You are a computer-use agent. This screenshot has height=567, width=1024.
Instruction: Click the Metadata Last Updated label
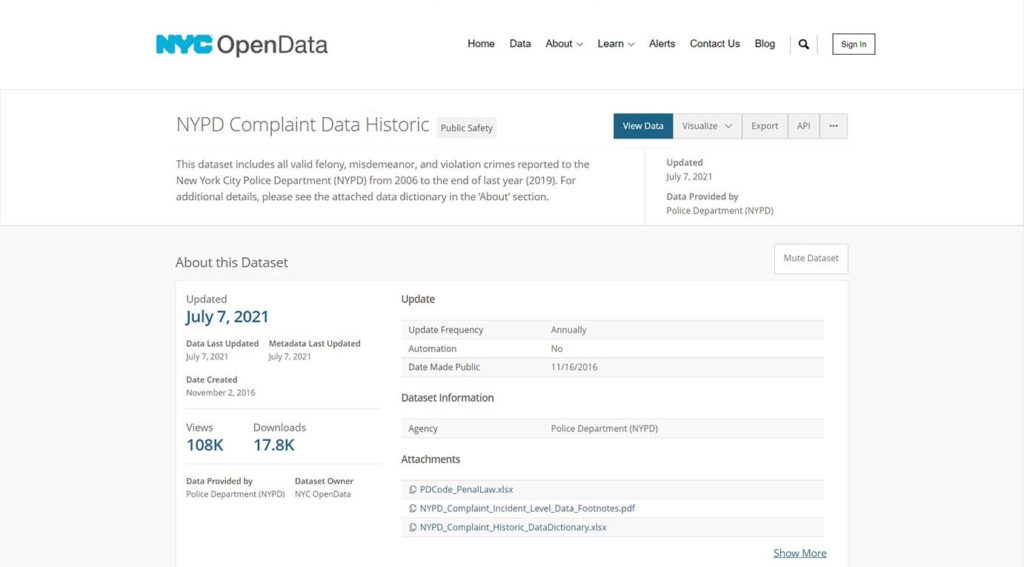(314, 344)
